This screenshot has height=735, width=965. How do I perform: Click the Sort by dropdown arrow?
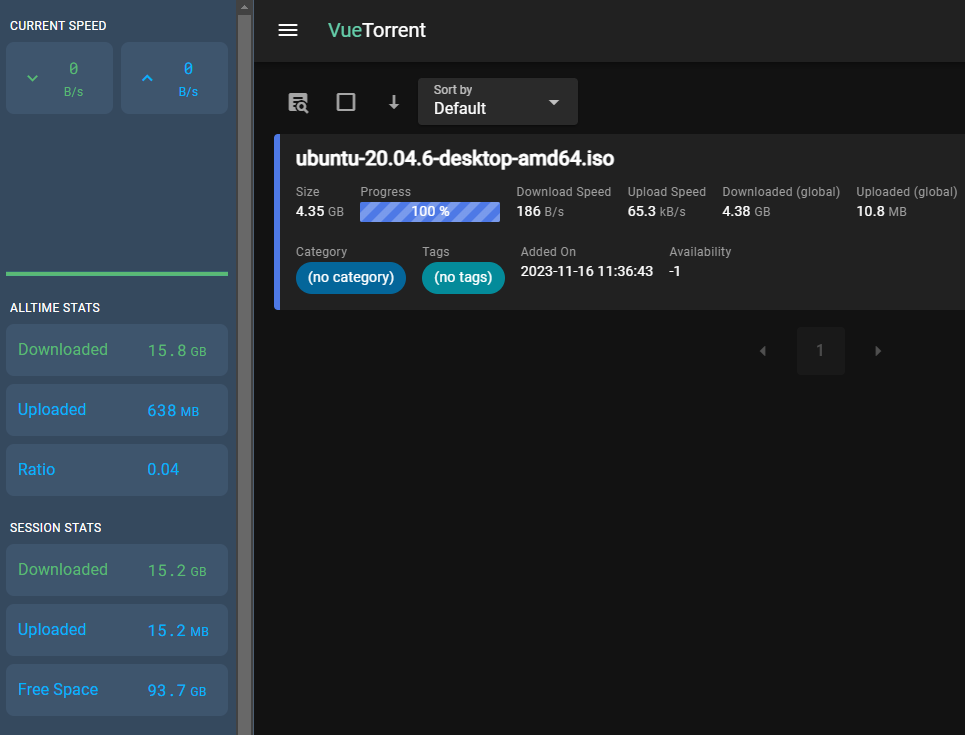point(554,102)
